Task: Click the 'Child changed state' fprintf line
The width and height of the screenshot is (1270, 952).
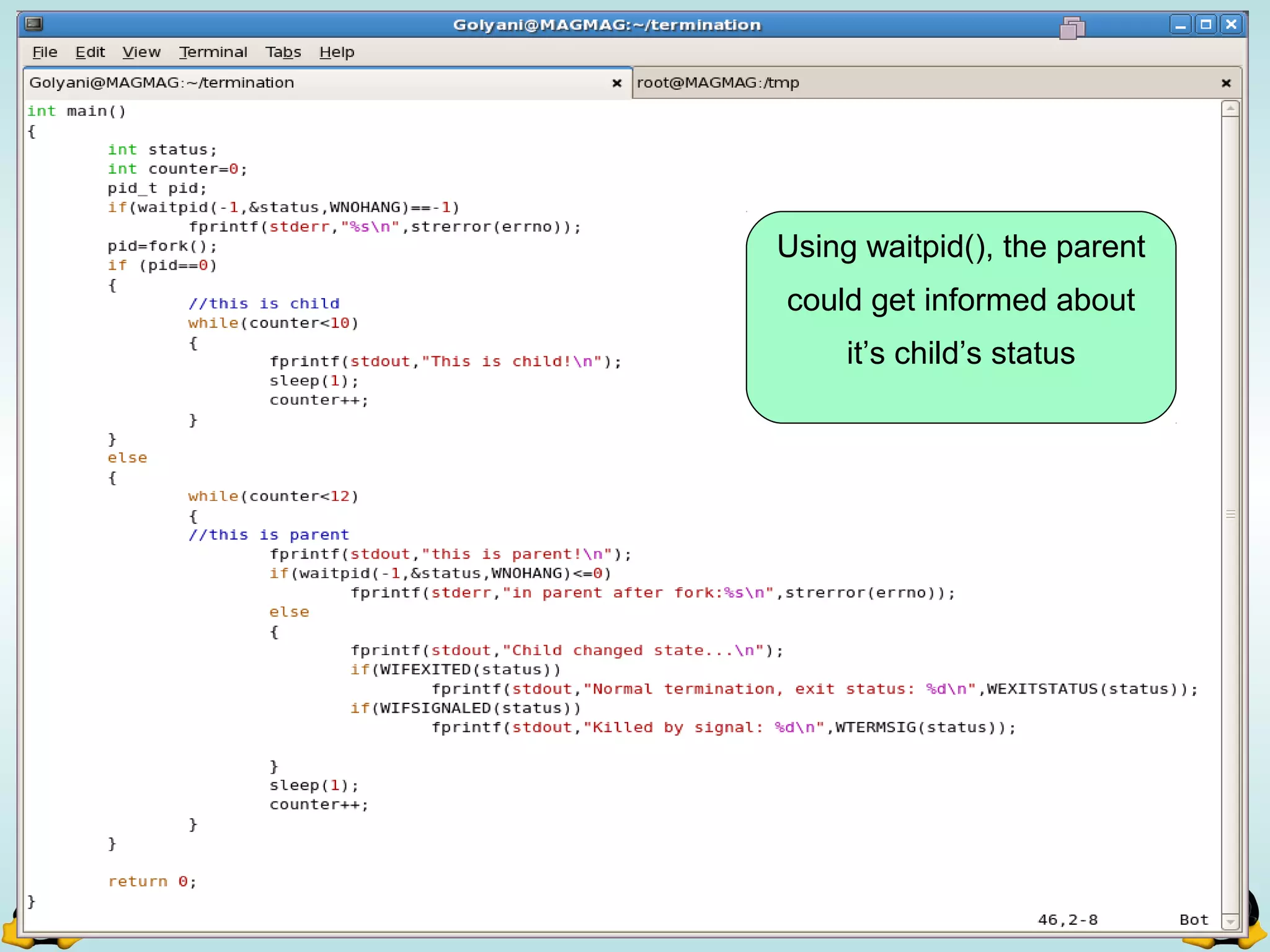Action: pyautogui.click(x=567, y=651)
